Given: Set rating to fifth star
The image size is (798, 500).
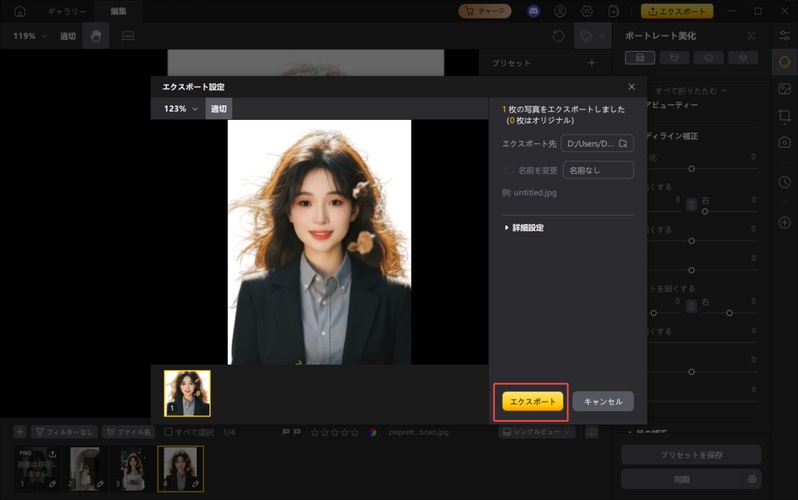Looking at the screenshot, I should [x=354, y=432].
